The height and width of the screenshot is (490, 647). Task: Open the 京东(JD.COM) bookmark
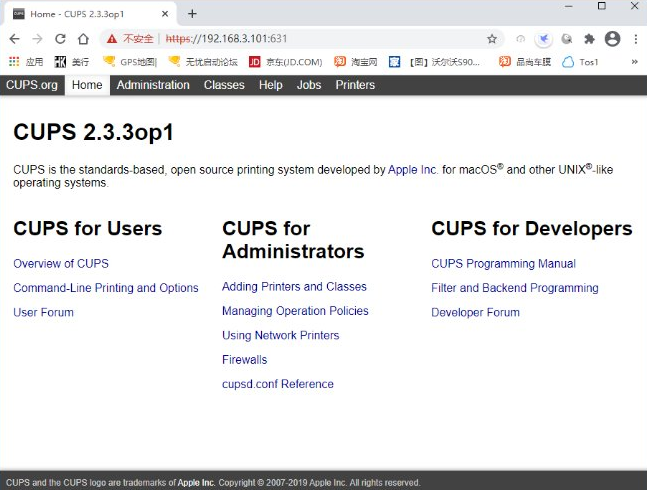285,62
